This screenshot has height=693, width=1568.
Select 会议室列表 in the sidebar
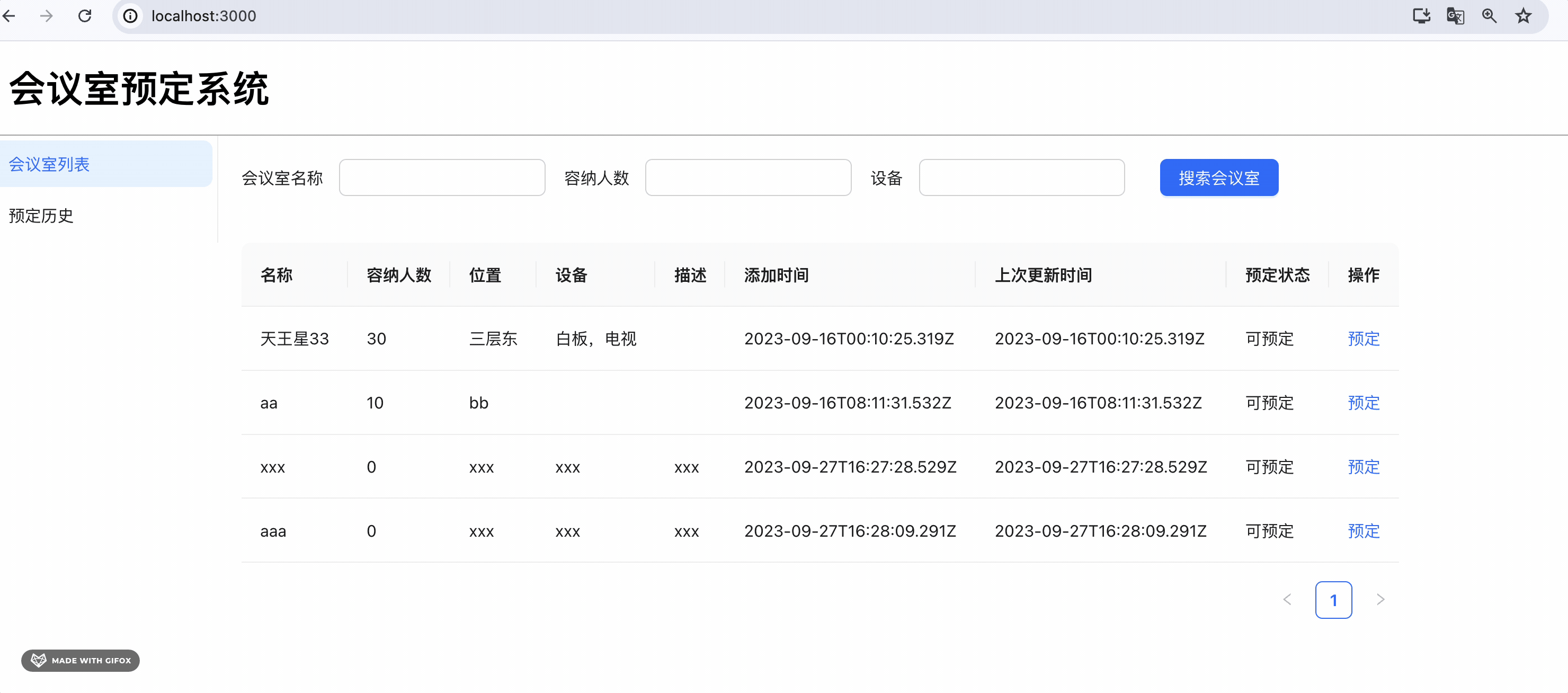106,164
